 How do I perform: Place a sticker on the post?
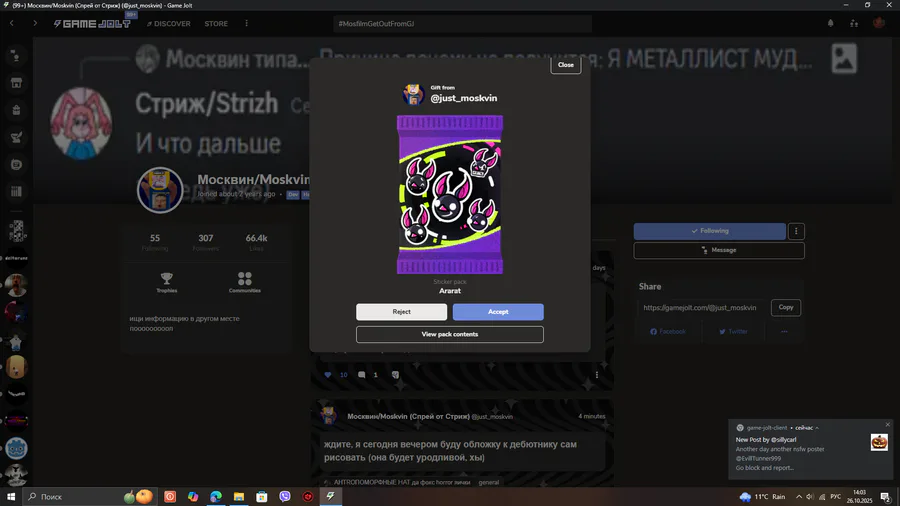tap(395, 375)
